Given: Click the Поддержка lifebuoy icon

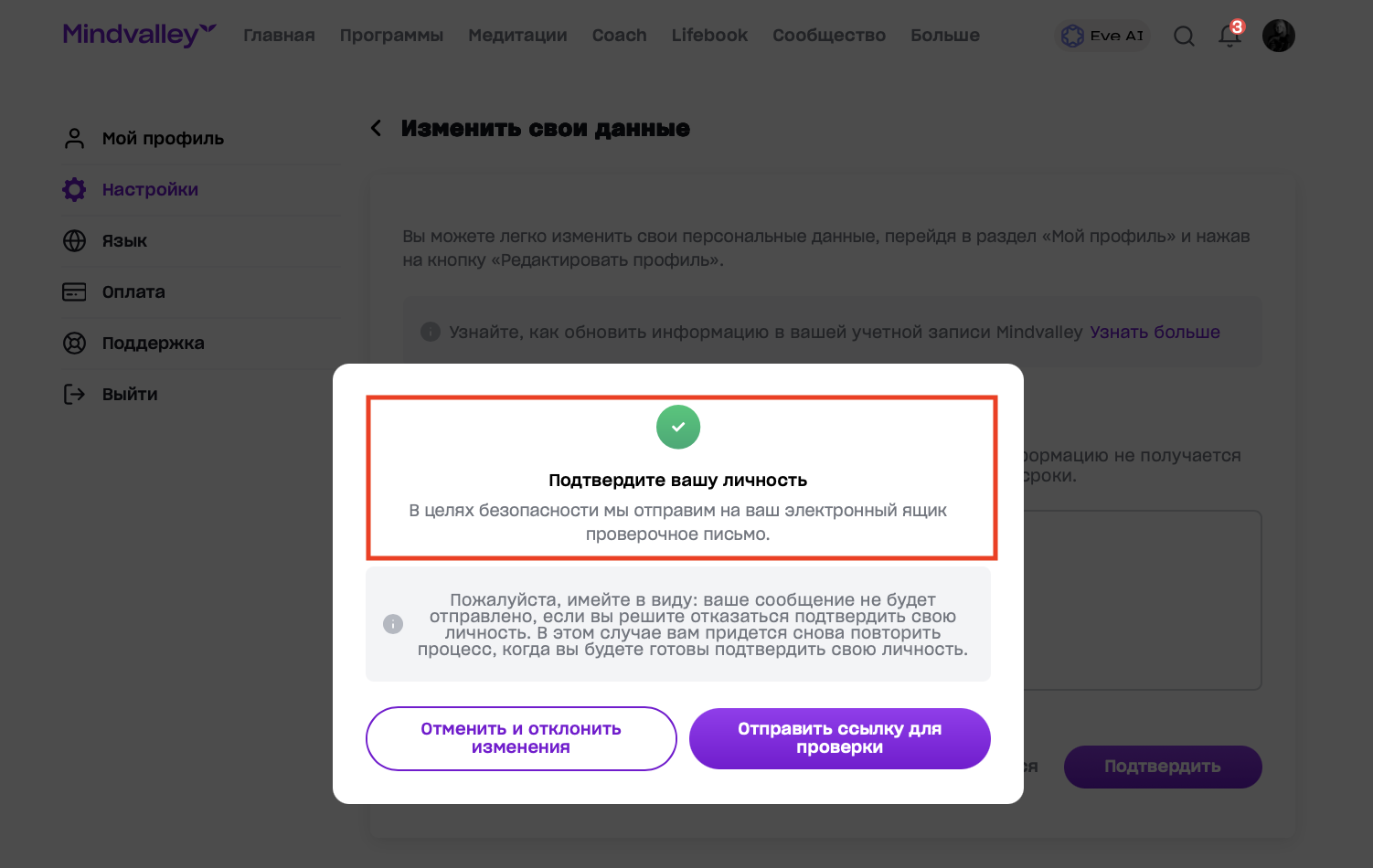Looking at the screenshot, I should point(74,343).
